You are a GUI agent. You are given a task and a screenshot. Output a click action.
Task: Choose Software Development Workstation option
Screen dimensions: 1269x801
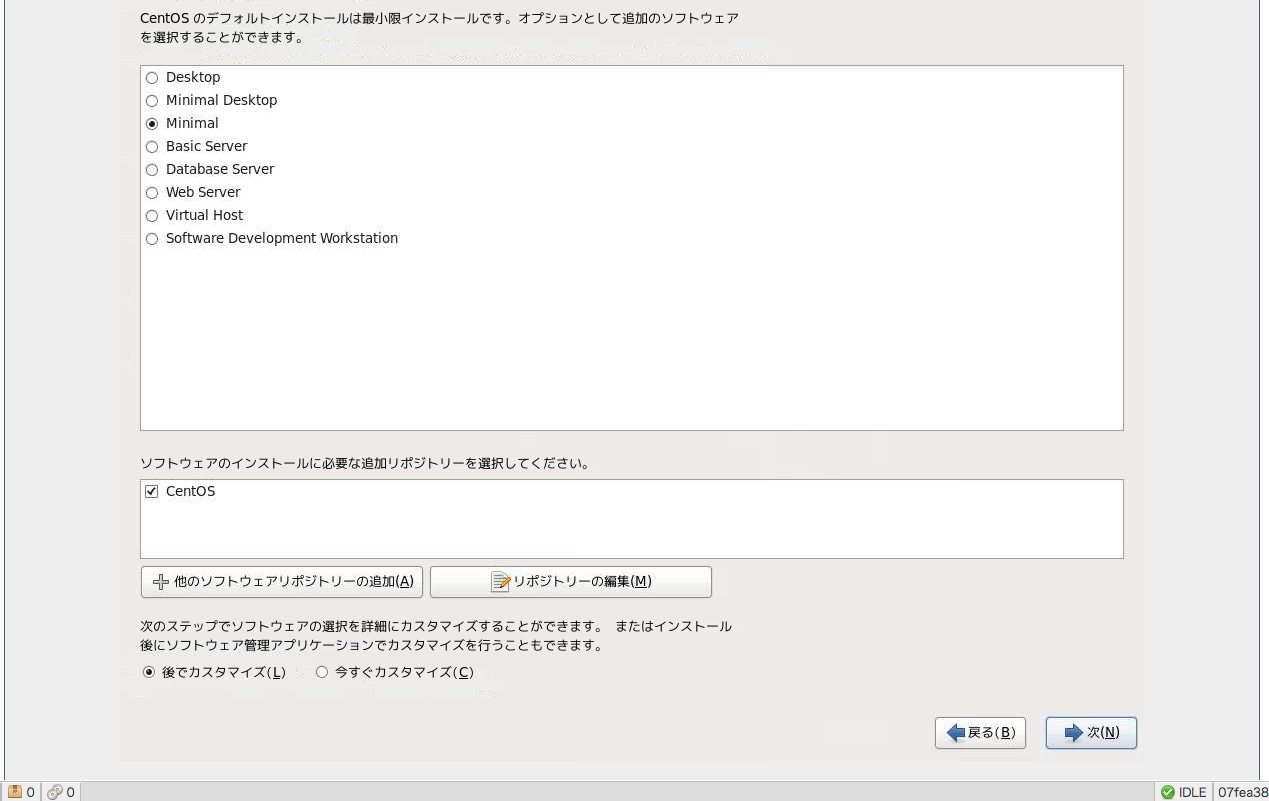[x=152, y=239]
